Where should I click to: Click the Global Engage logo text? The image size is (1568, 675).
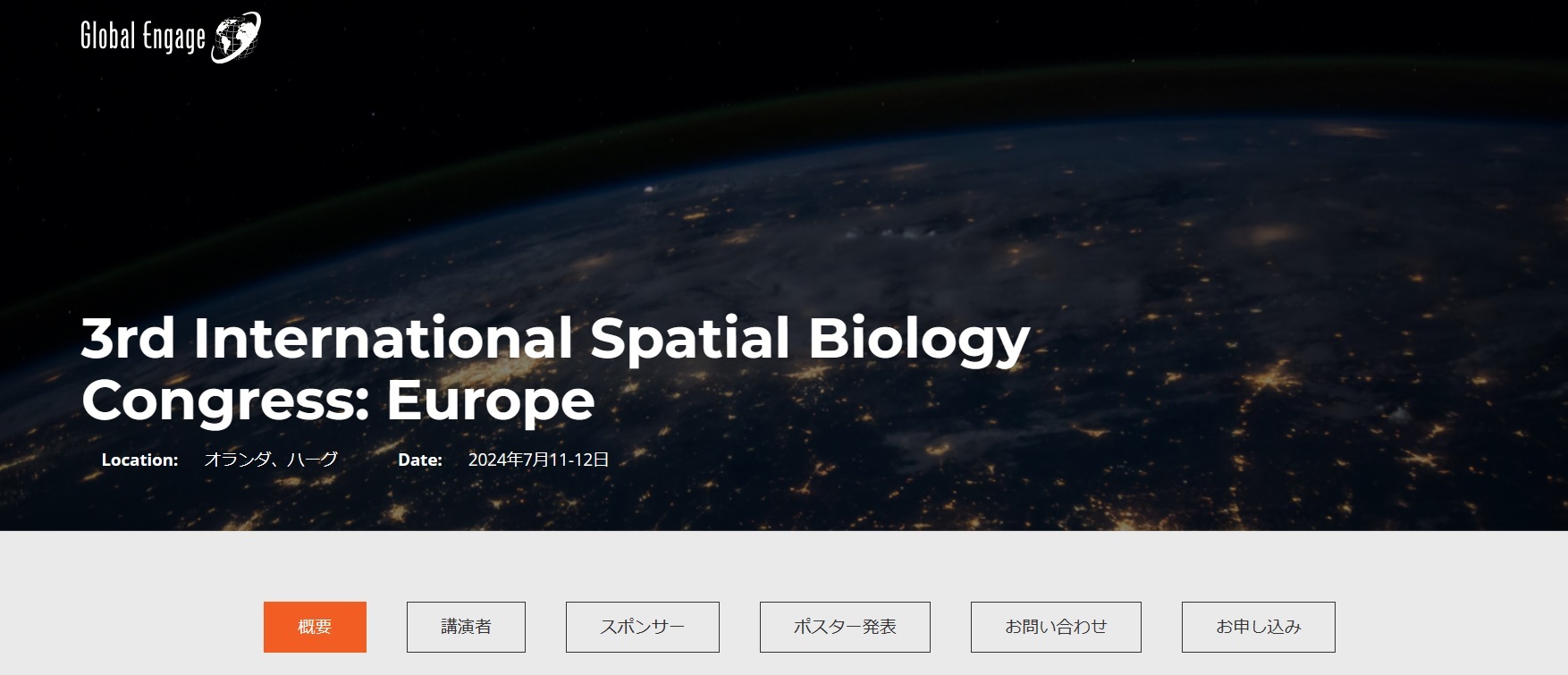(143, 37)
